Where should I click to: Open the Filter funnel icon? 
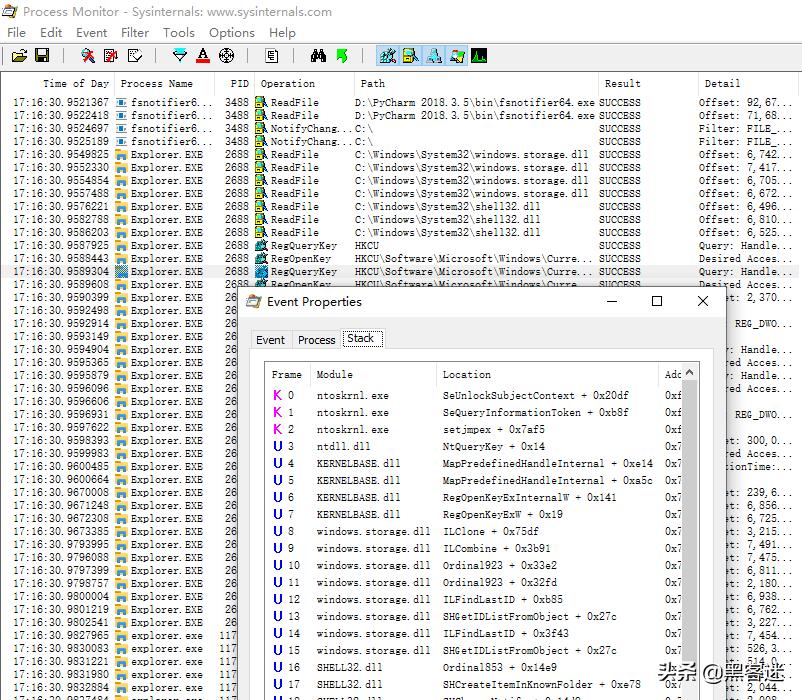pyautogui.click(x=179, y=56)
